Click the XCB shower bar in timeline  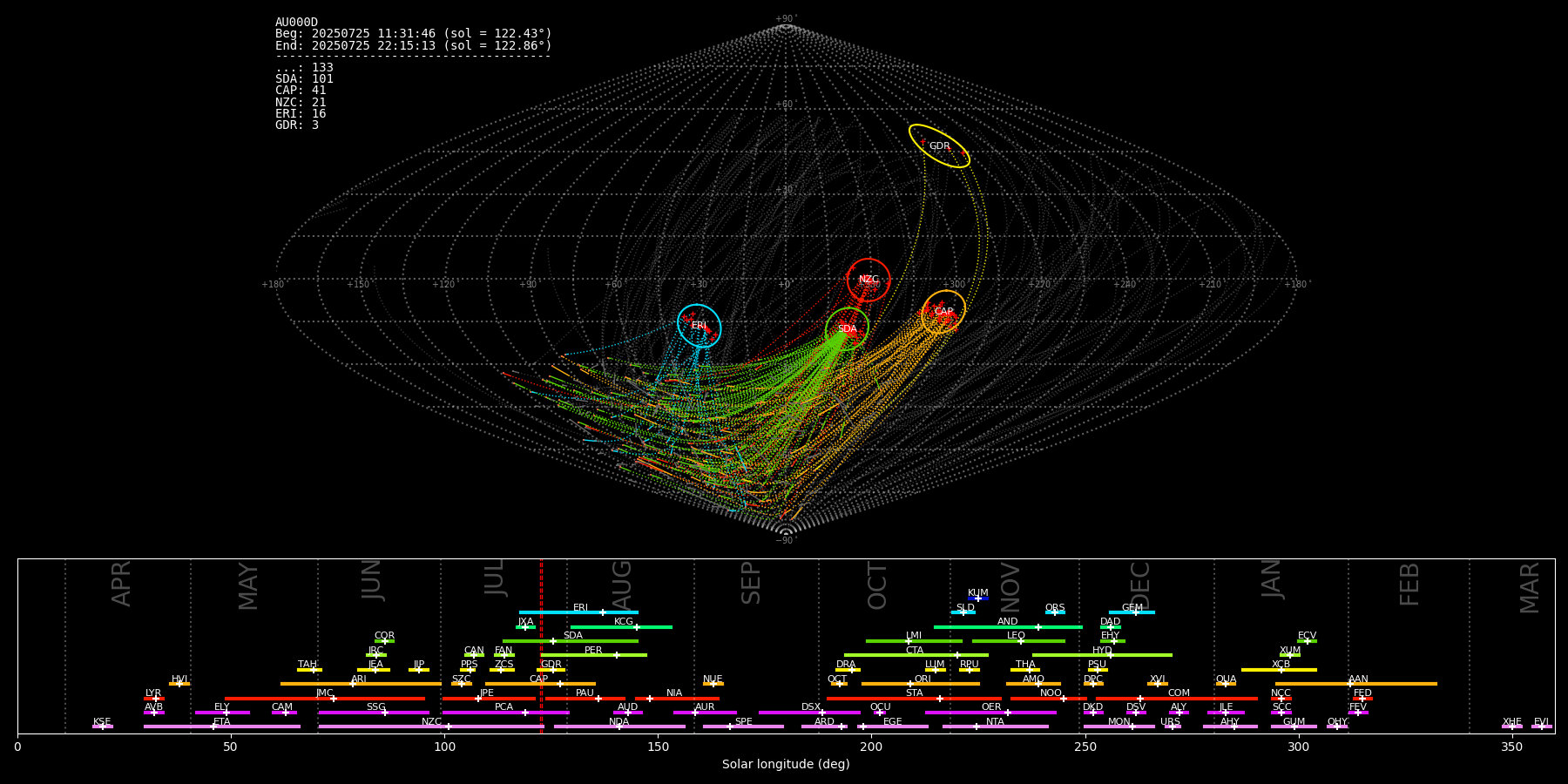pyautogui.click(x=1279, y=670)
